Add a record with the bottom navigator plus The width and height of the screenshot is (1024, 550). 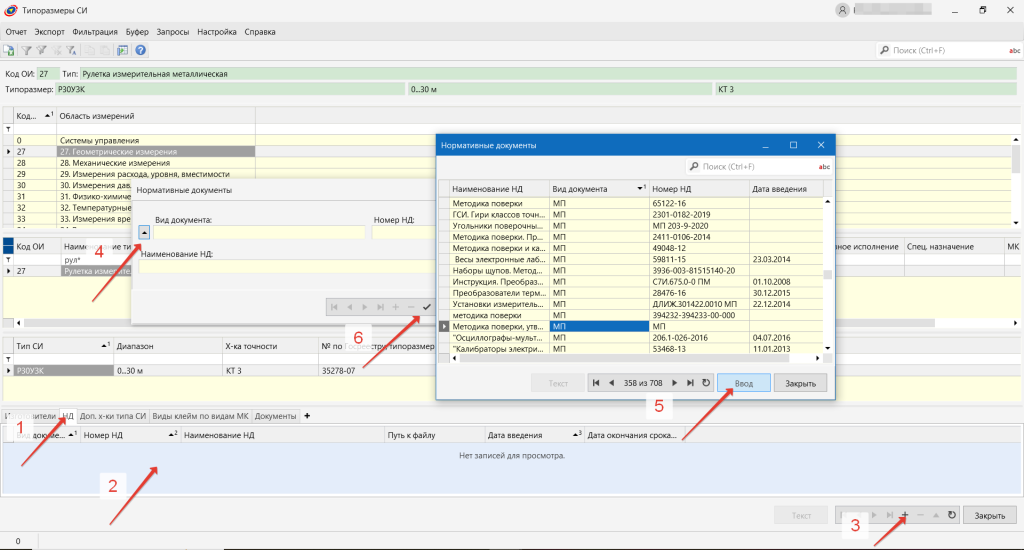904,515
